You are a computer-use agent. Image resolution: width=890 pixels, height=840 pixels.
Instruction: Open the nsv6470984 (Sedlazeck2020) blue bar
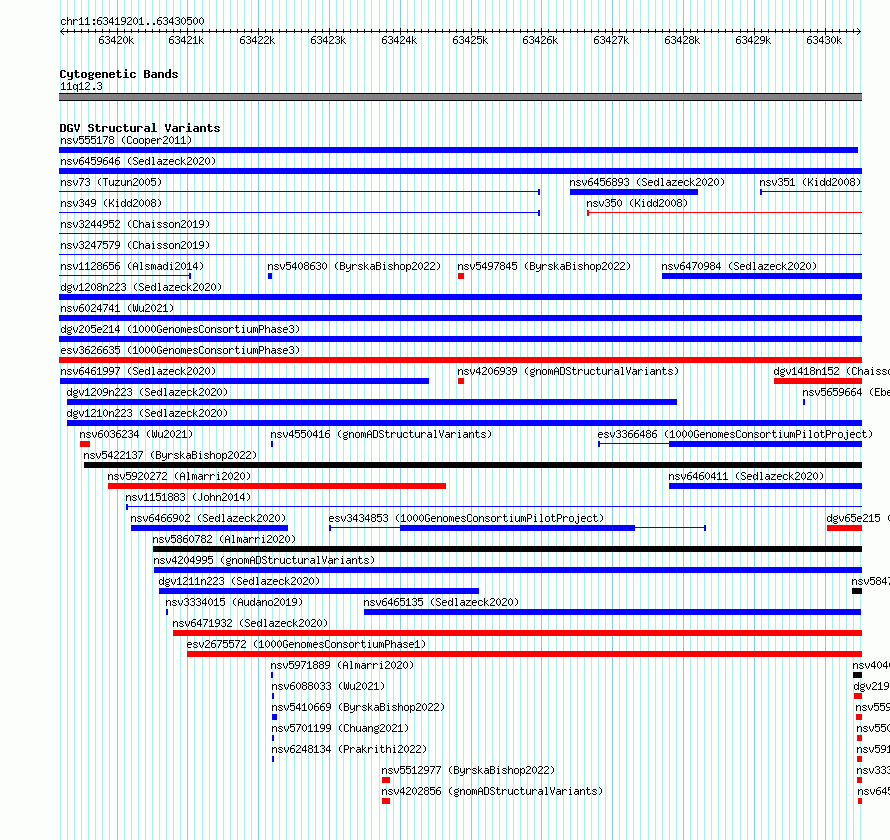pyautogui.click(x=762, y=276)
